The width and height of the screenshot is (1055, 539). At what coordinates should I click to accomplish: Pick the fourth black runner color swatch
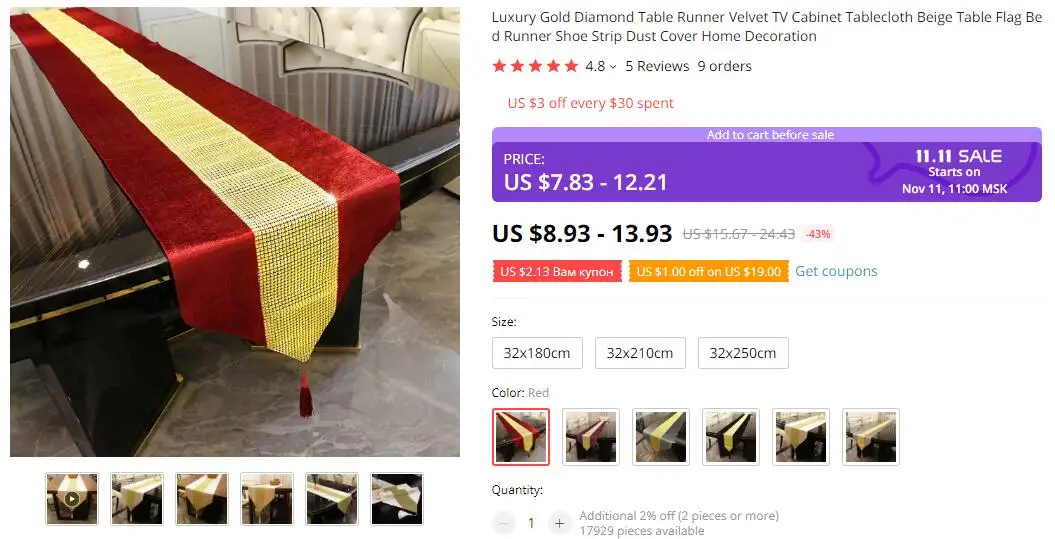(x=731, y=437)
